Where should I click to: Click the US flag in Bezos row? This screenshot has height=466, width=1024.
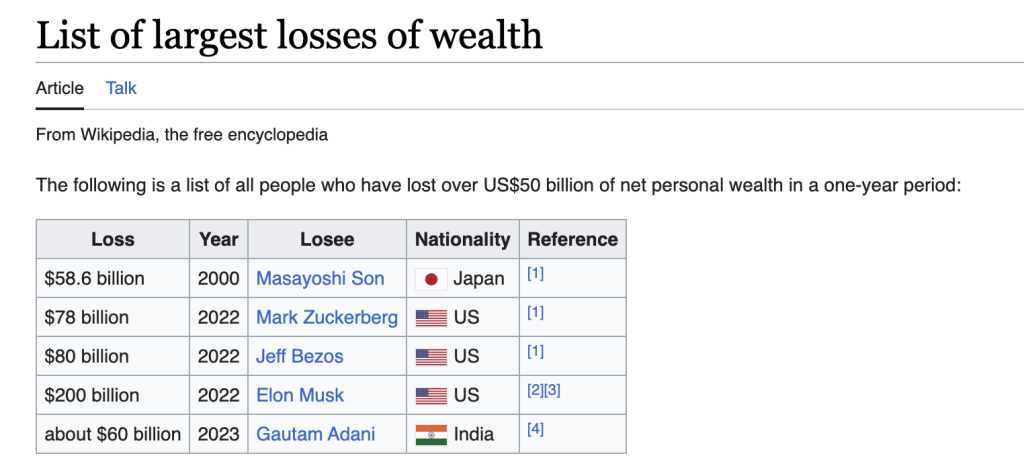(431, 357)
